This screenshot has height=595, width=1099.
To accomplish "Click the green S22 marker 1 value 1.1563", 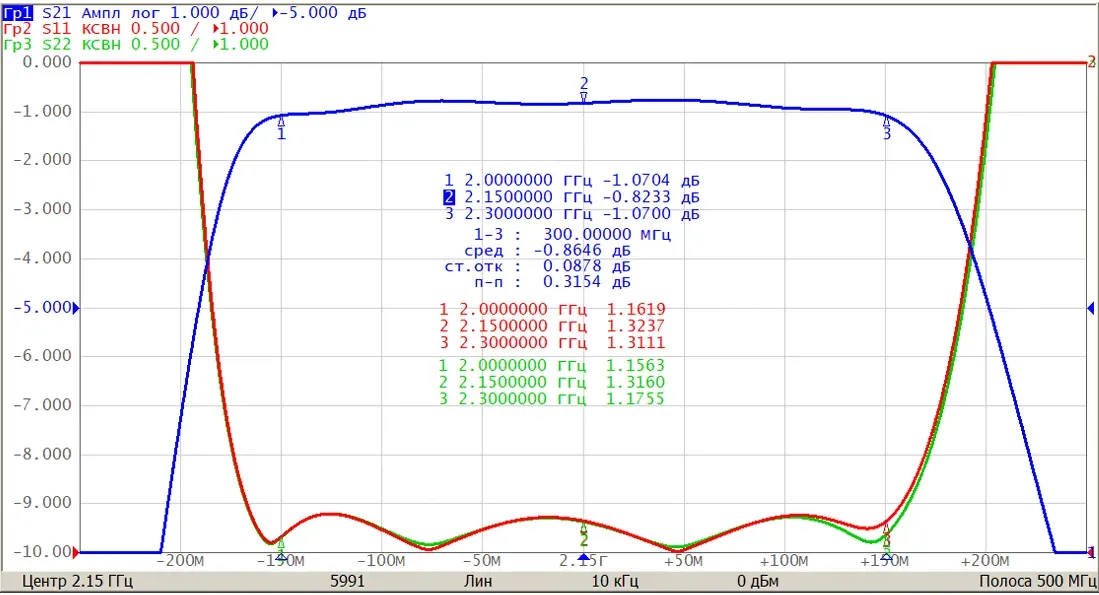I will (x=635, y=365).
